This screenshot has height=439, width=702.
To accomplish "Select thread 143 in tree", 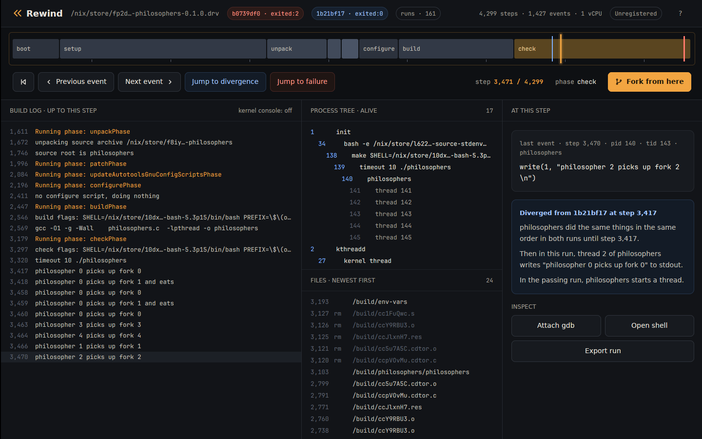I will [402, 214].
